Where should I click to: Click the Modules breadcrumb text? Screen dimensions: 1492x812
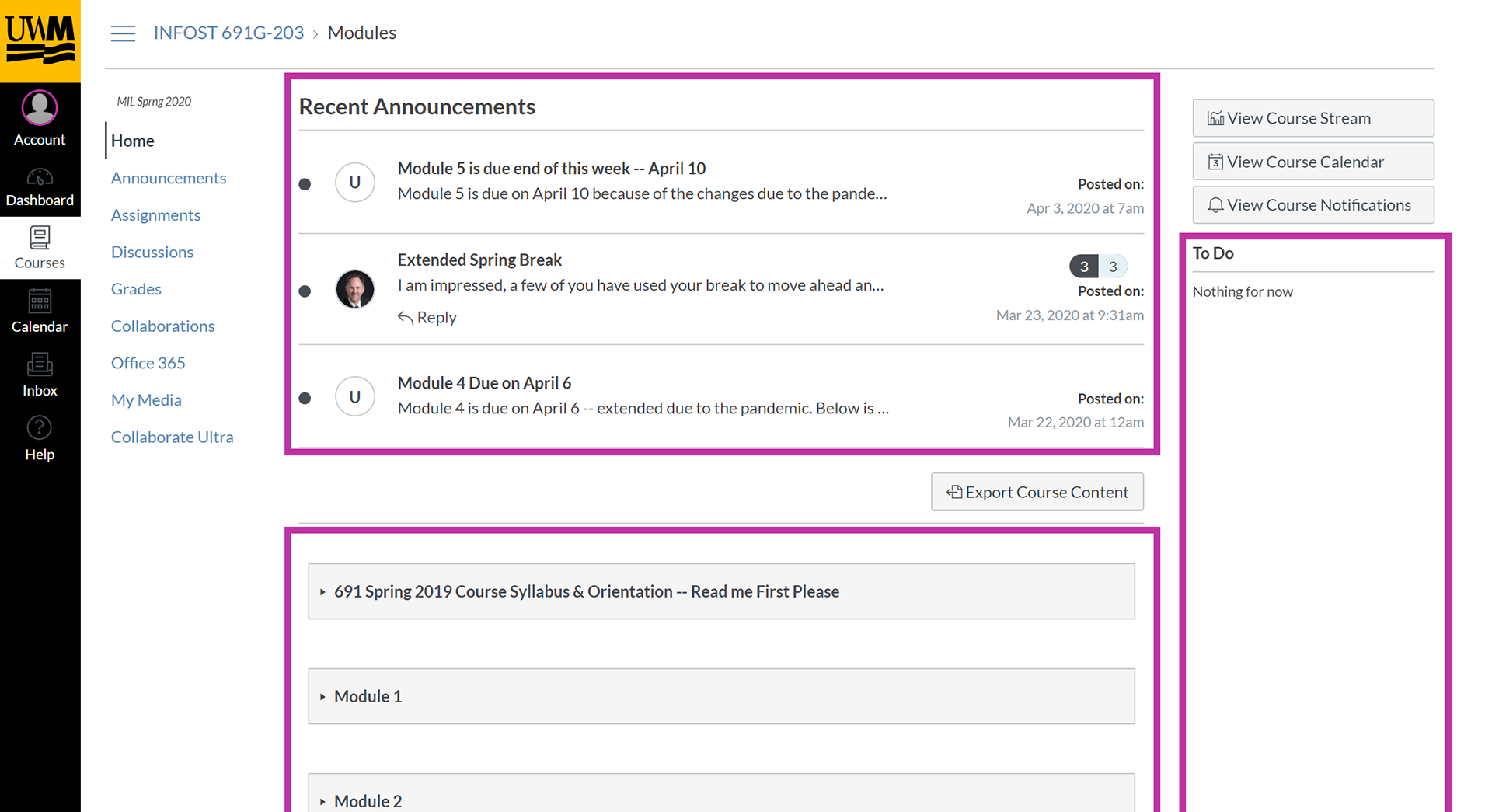[x=362, y=33]
